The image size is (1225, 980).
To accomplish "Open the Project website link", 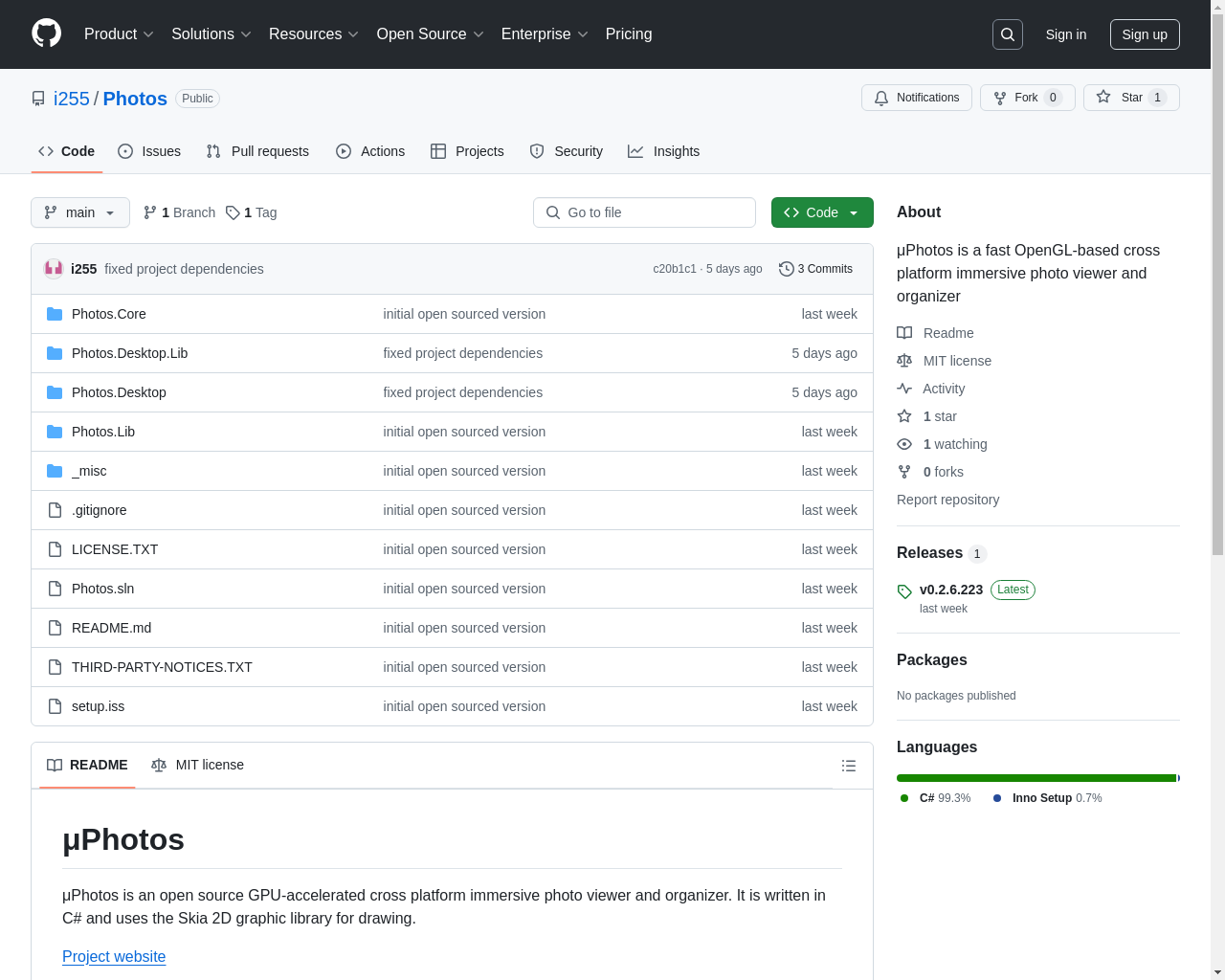I will 114,956.
